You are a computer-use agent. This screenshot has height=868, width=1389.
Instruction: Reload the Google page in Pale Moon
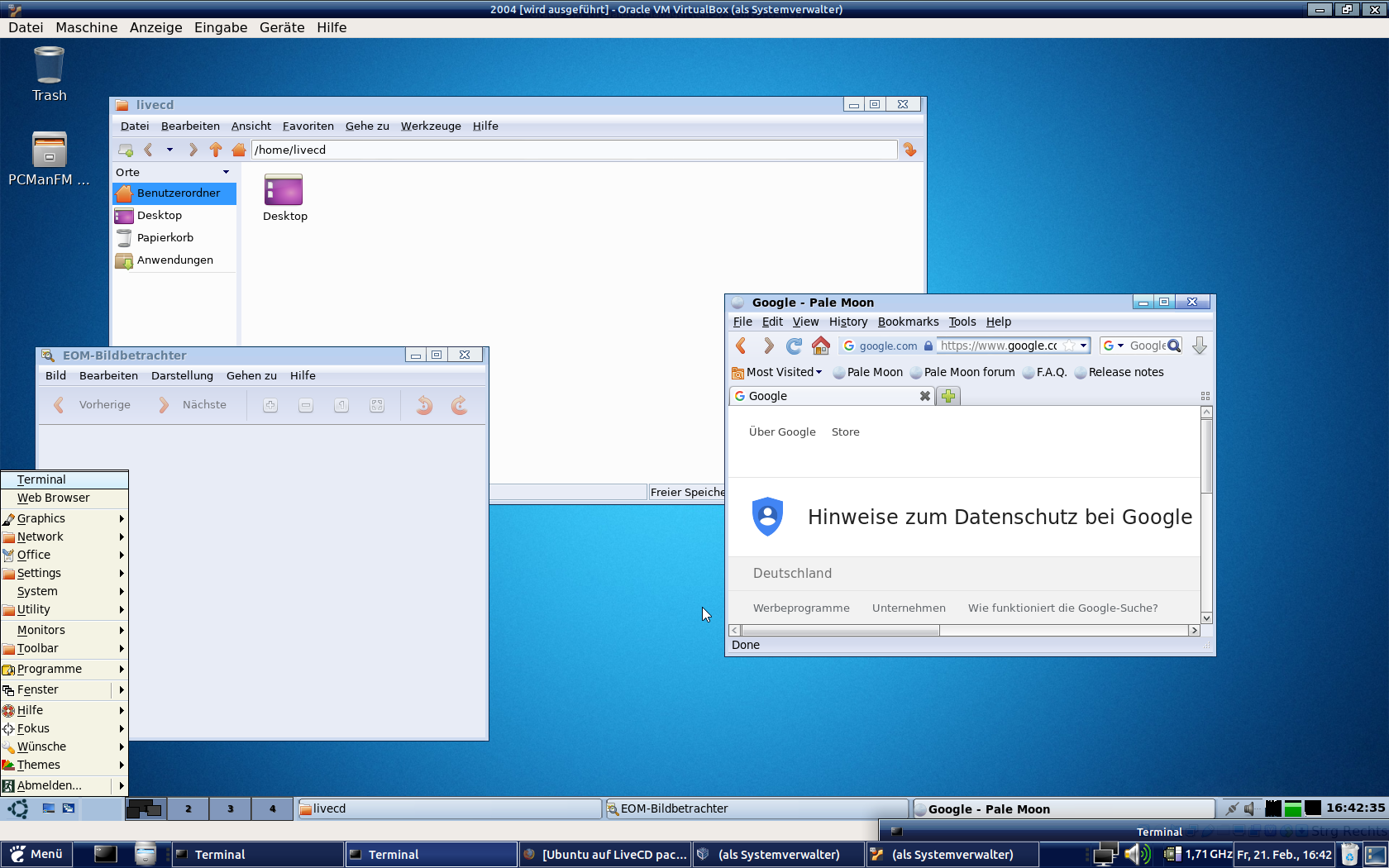point(794,346)
